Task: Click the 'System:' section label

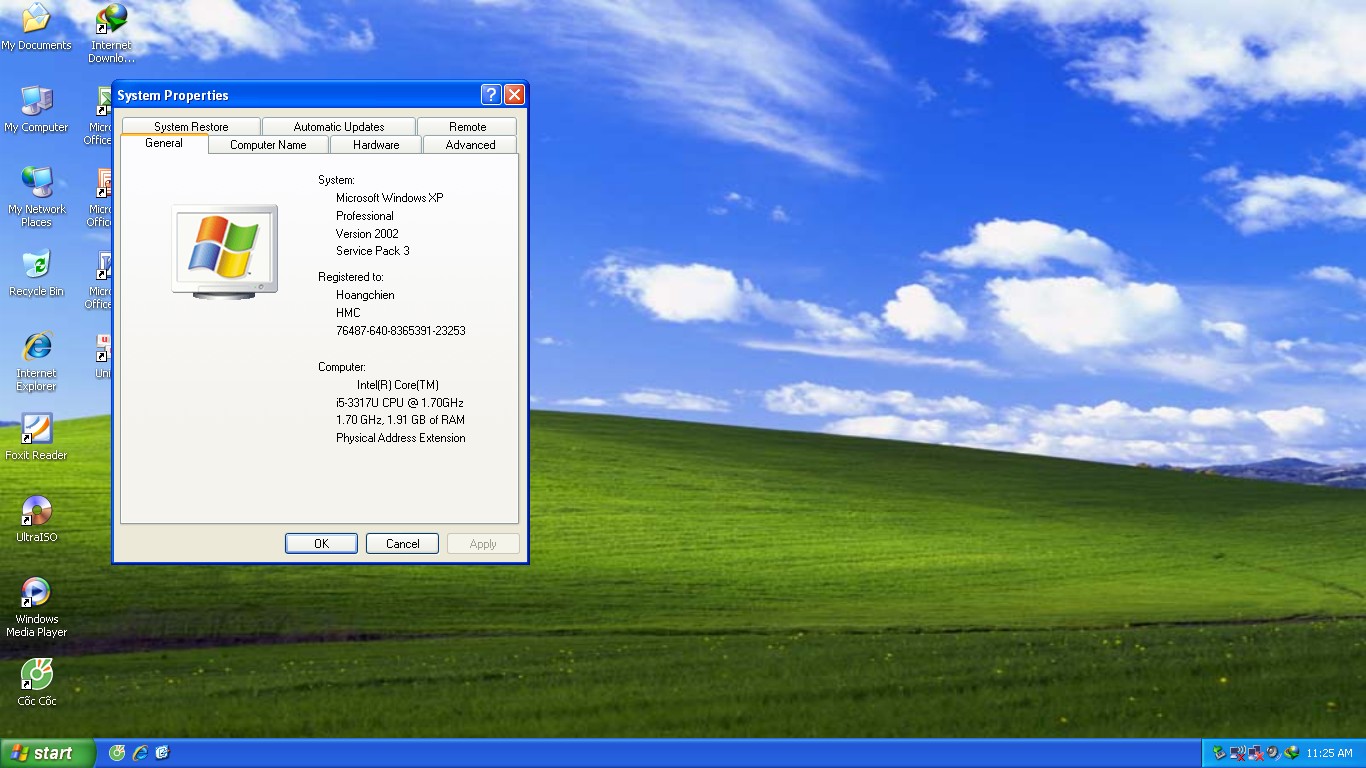Action: [336, 180]
